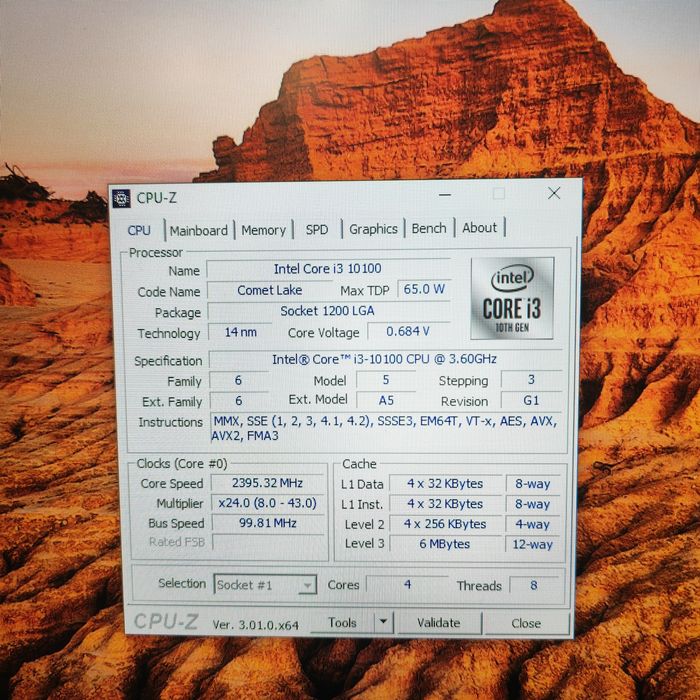Click the Validate button
Viewport: 700px width, 700px height.
click(439, 622)
